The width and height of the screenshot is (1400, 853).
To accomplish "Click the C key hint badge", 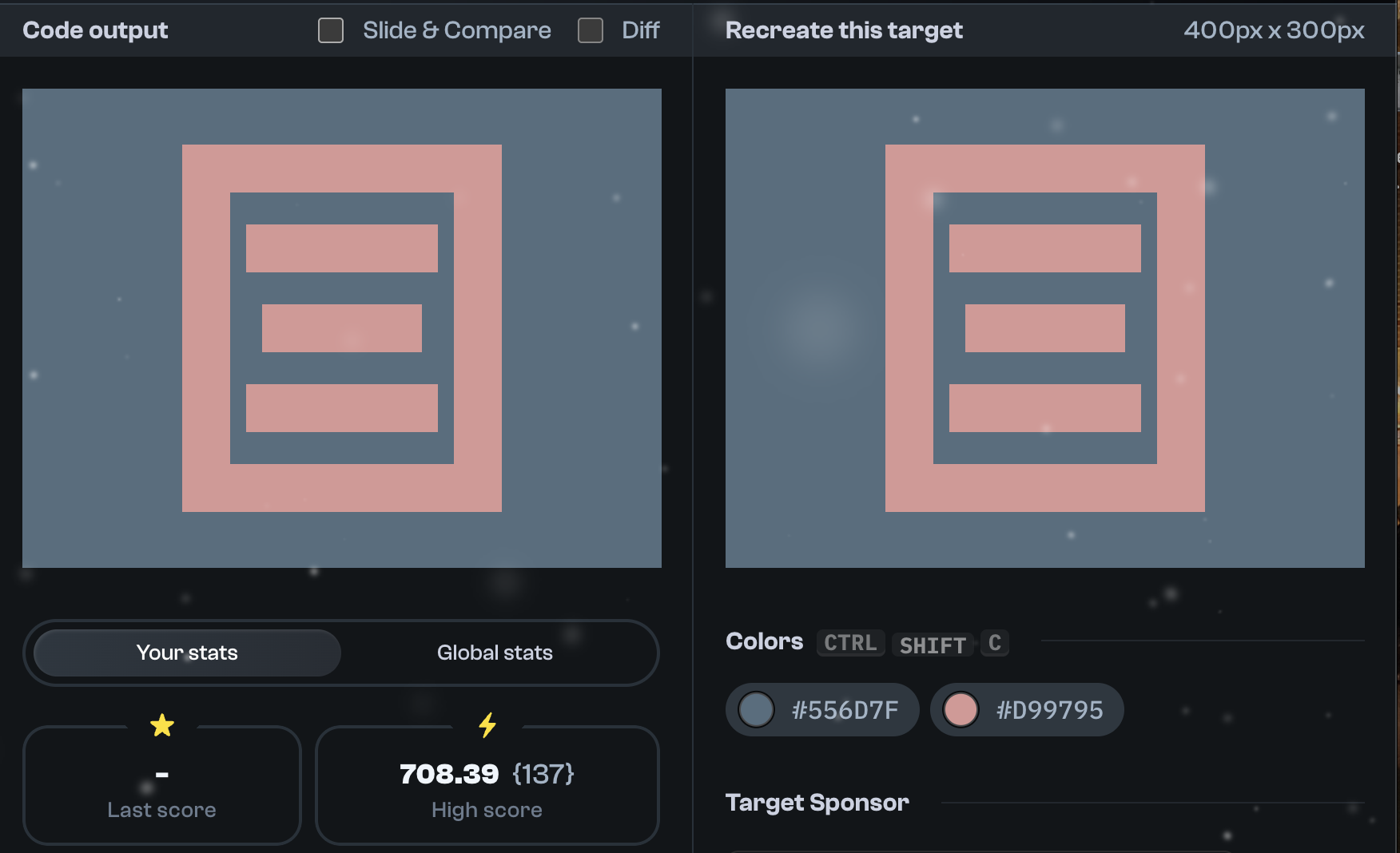I will 994,644.
